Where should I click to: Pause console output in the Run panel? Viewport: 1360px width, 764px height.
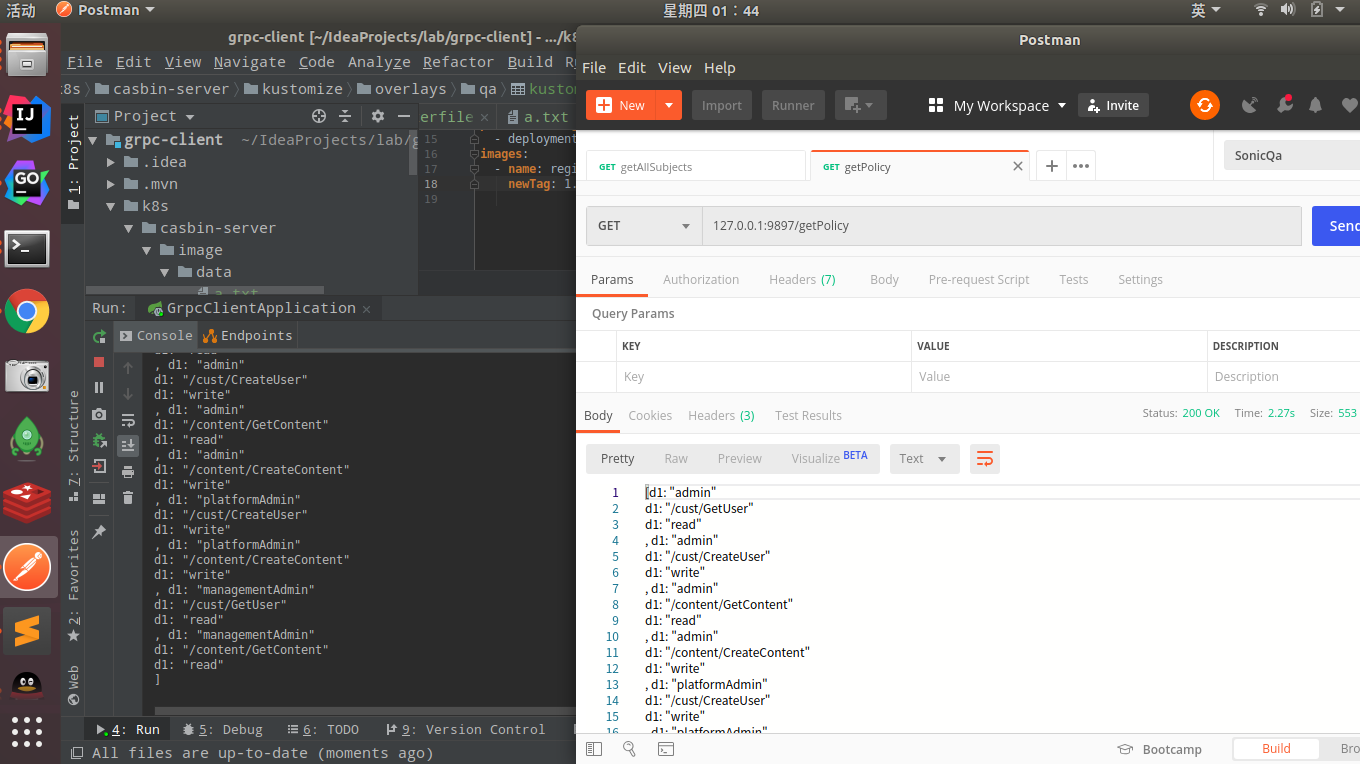coord(99,388)
